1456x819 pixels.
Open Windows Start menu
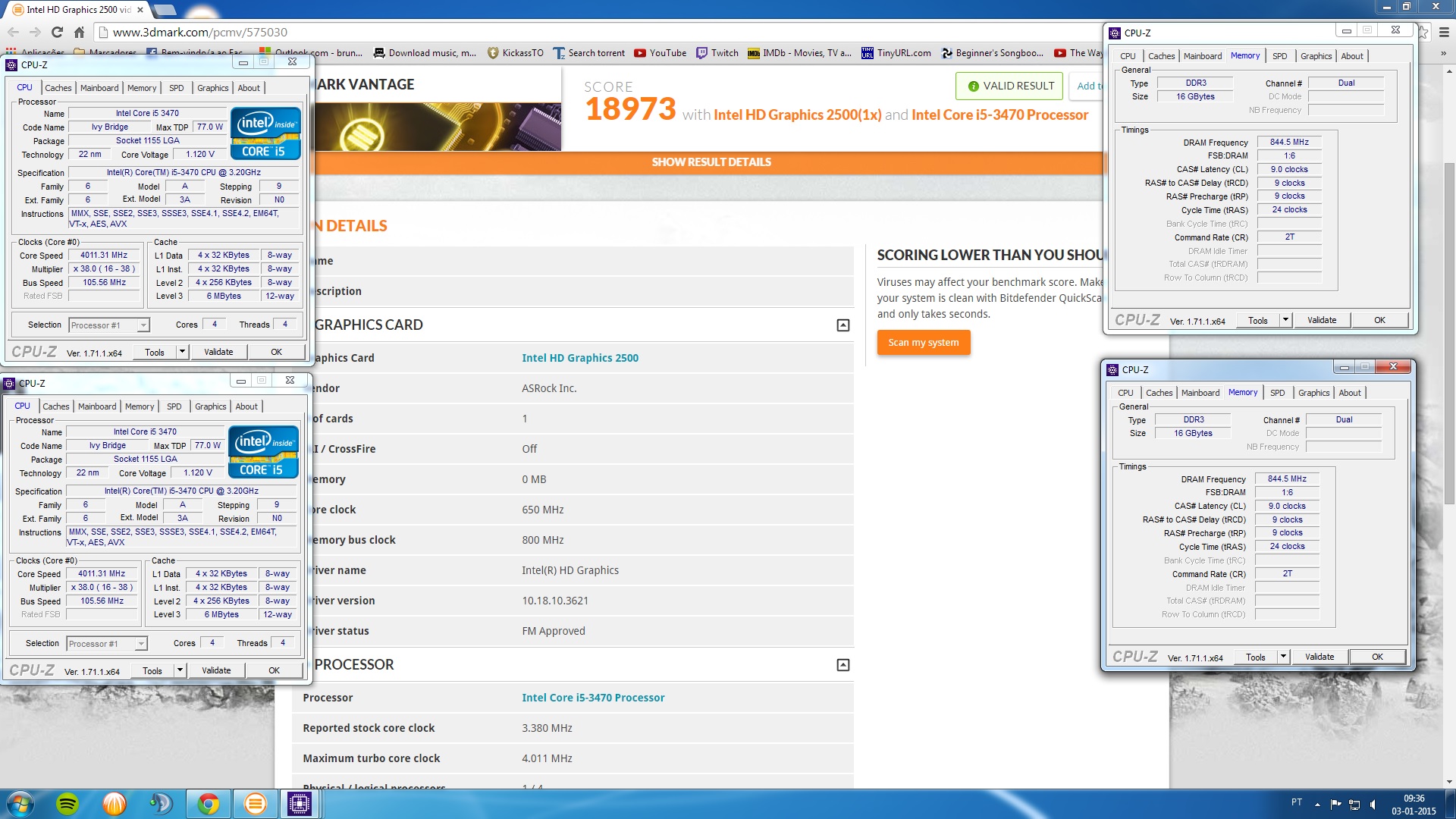20,804
